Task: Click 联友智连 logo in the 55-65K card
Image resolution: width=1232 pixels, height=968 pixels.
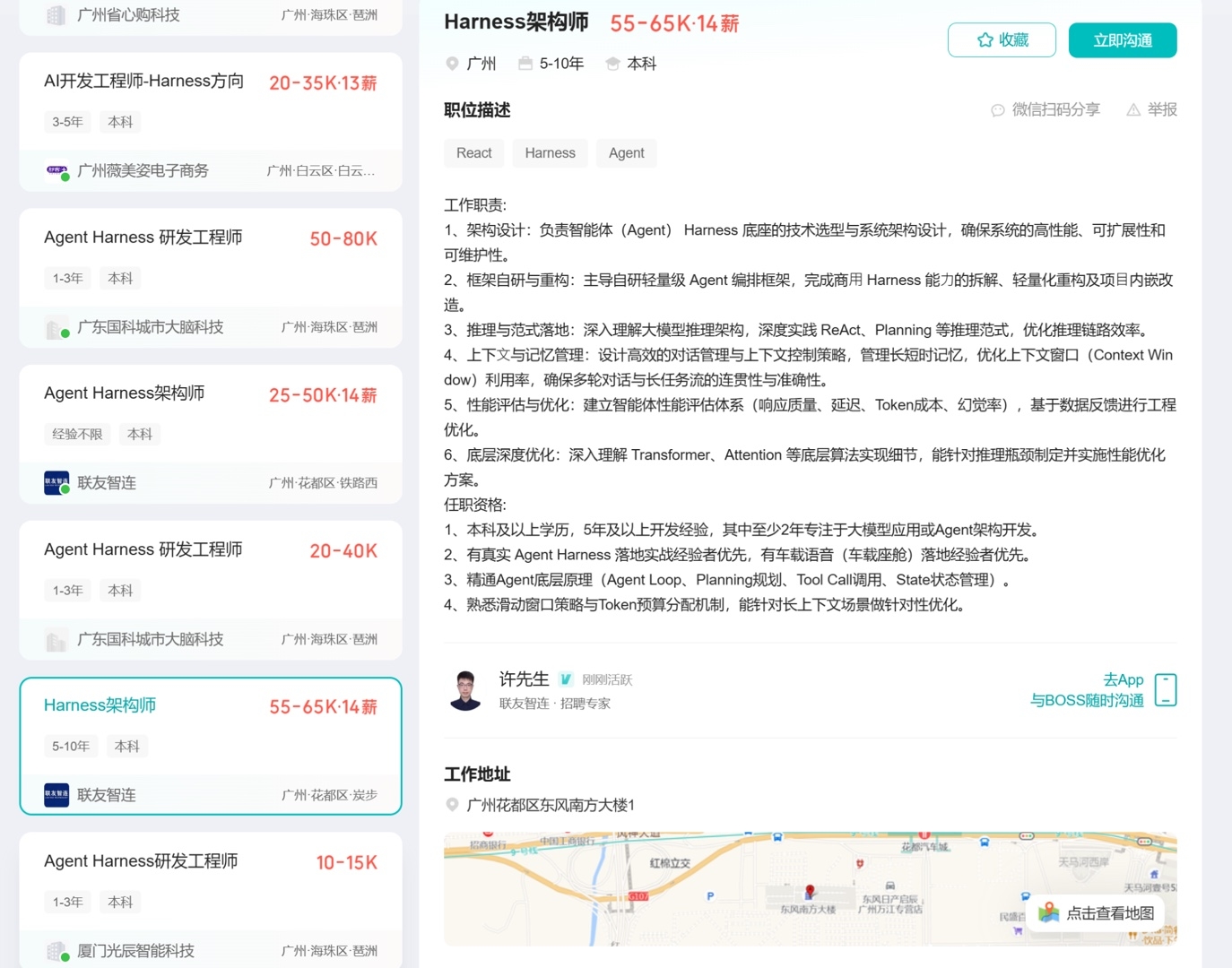Action: click(x=57, y=795)
